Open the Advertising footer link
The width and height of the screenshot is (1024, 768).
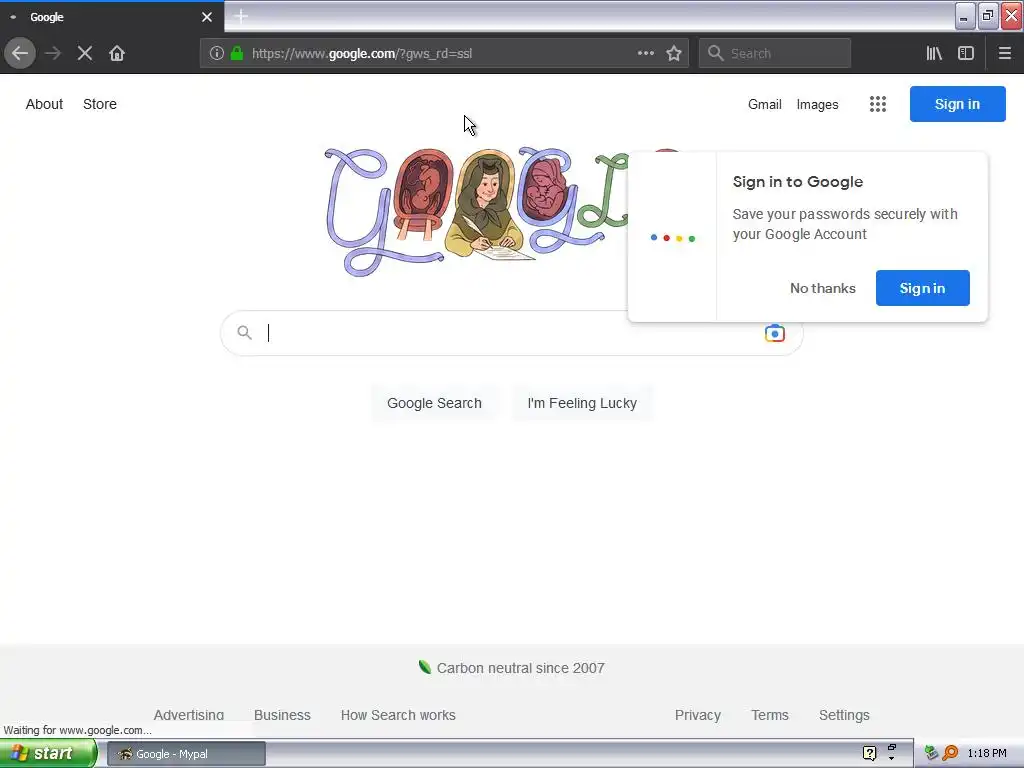[189, 714]
